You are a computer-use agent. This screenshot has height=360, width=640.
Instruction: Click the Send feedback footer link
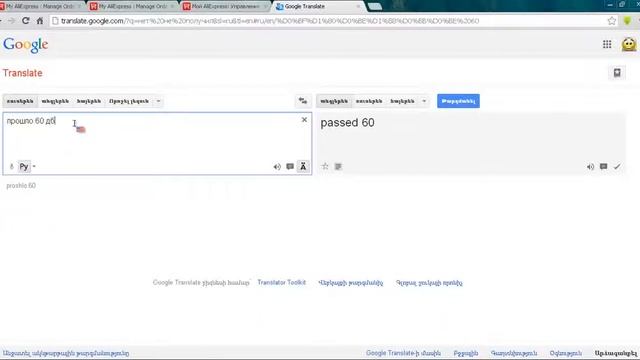point(616,353)
